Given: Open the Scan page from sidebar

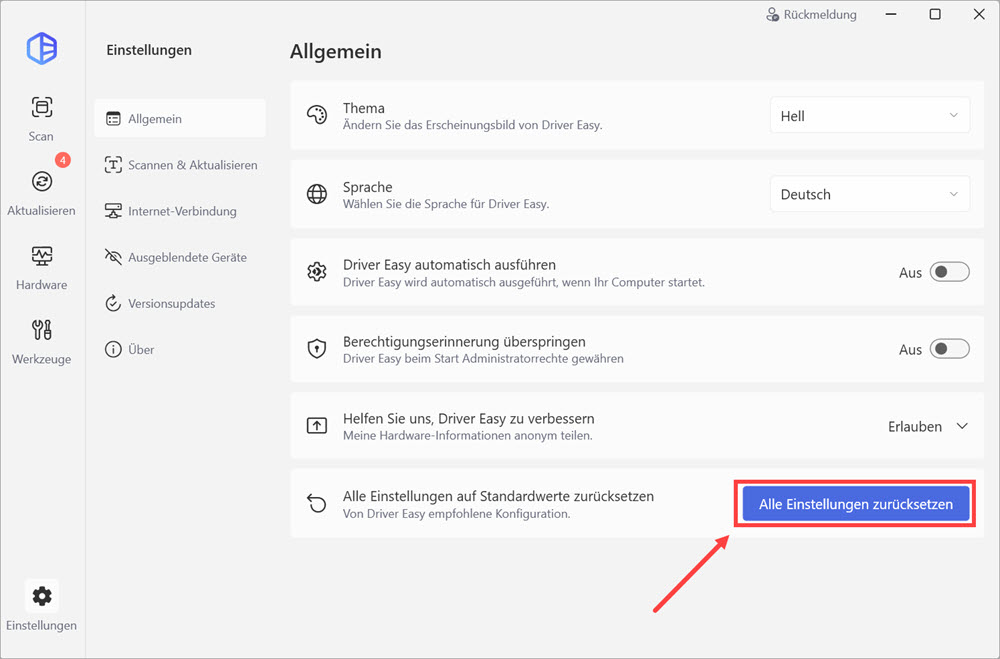Looking at the screenshot, I should pyautogui.click(x=41, y=119).
